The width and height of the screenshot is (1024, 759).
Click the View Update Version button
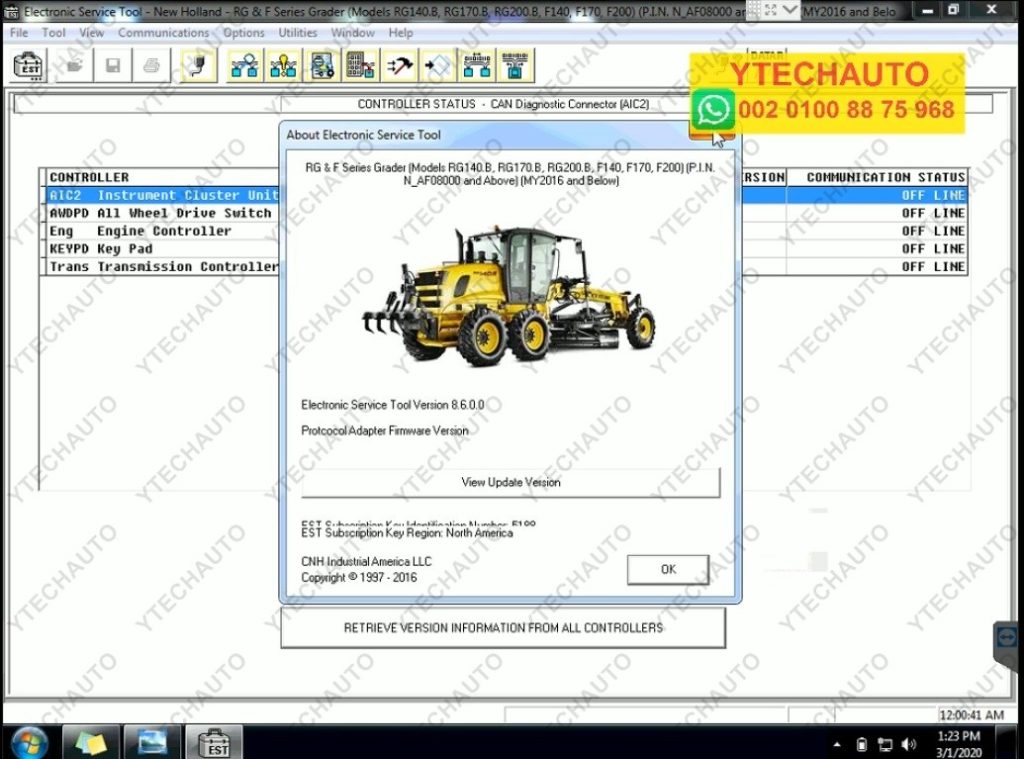pos(511,482)
